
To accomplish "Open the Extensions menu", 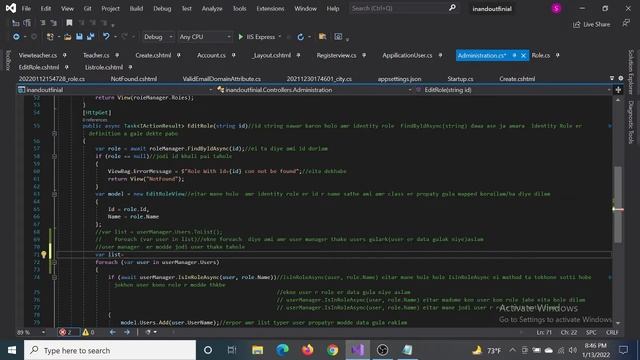I will pyautogui.click(x=270, y=8).
